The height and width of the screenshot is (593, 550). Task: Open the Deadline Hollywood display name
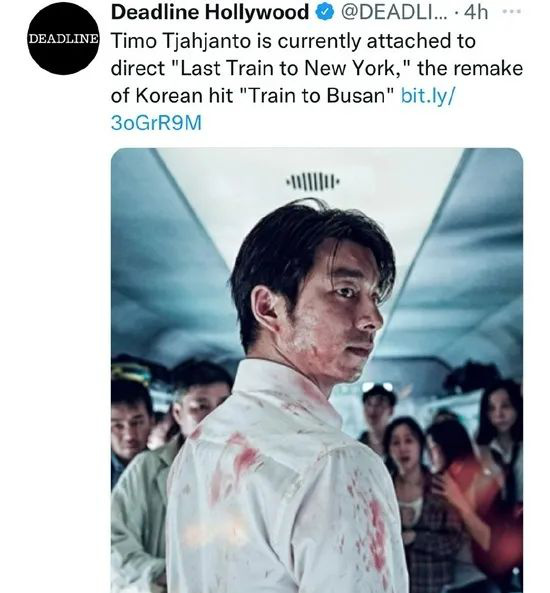(x=210, y=12)
